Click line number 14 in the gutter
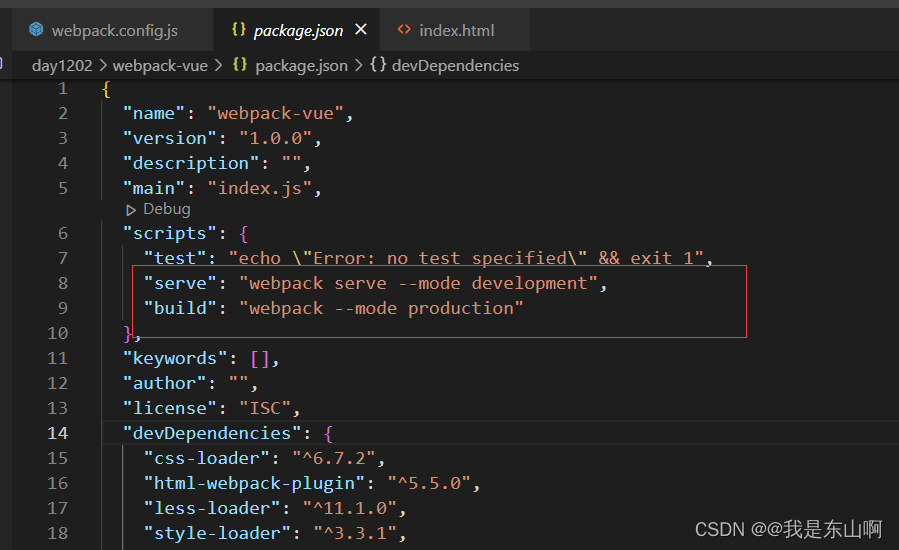The image size is (899, 550). pyautogui.click(x=57, y=433)
